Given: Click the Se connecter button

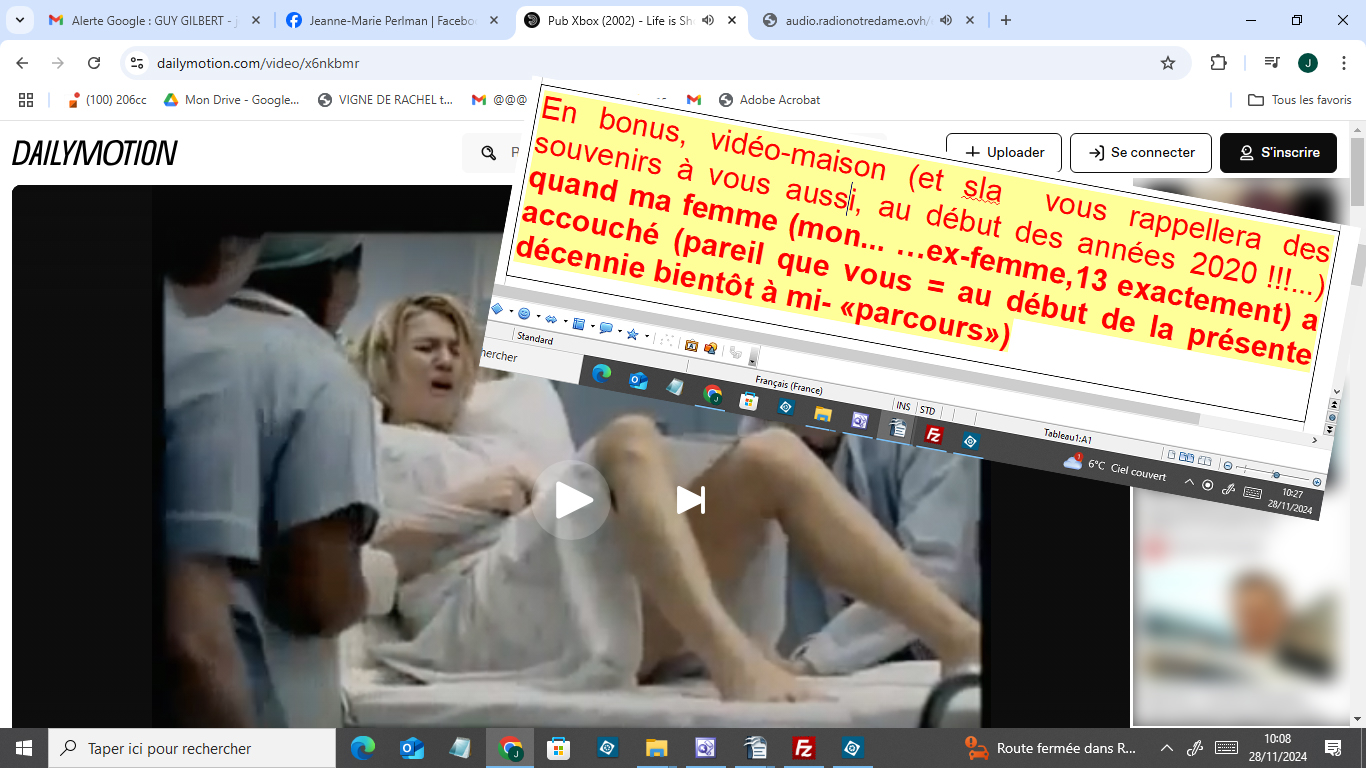Looking at the screenshot, I should 1141,153.
